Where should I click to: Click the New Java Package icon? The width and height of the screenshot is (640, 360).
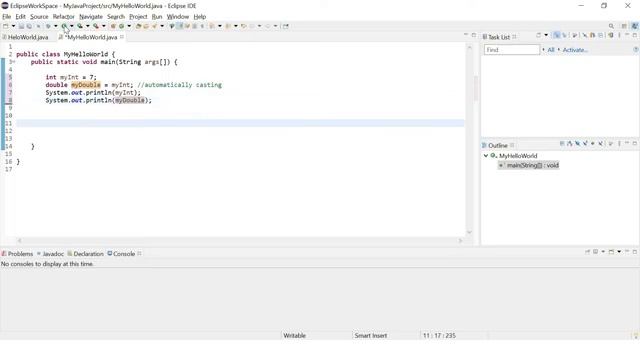(x=113, y=26)
